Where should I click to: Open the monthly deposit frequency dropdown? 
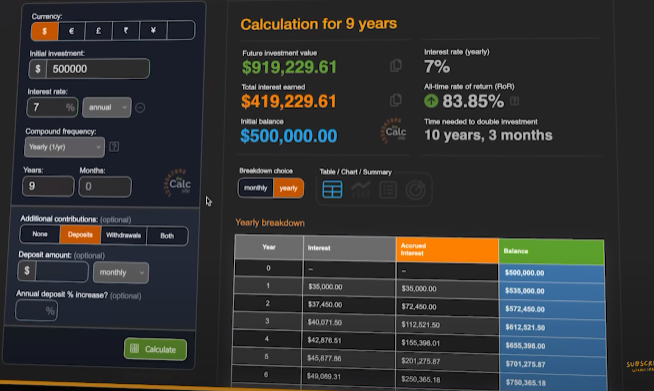121,272
